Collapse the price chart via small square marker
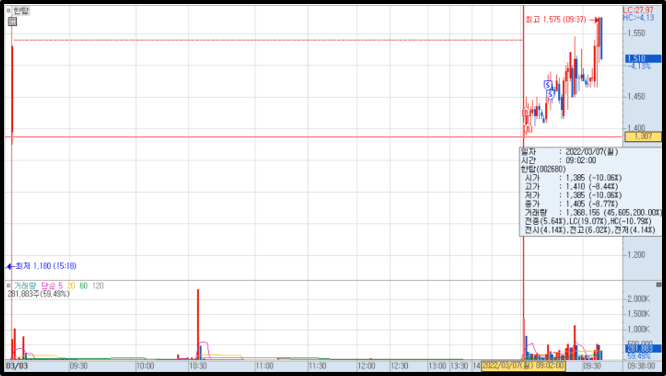This screenshot has width=666, height=376. pos(8,11)
